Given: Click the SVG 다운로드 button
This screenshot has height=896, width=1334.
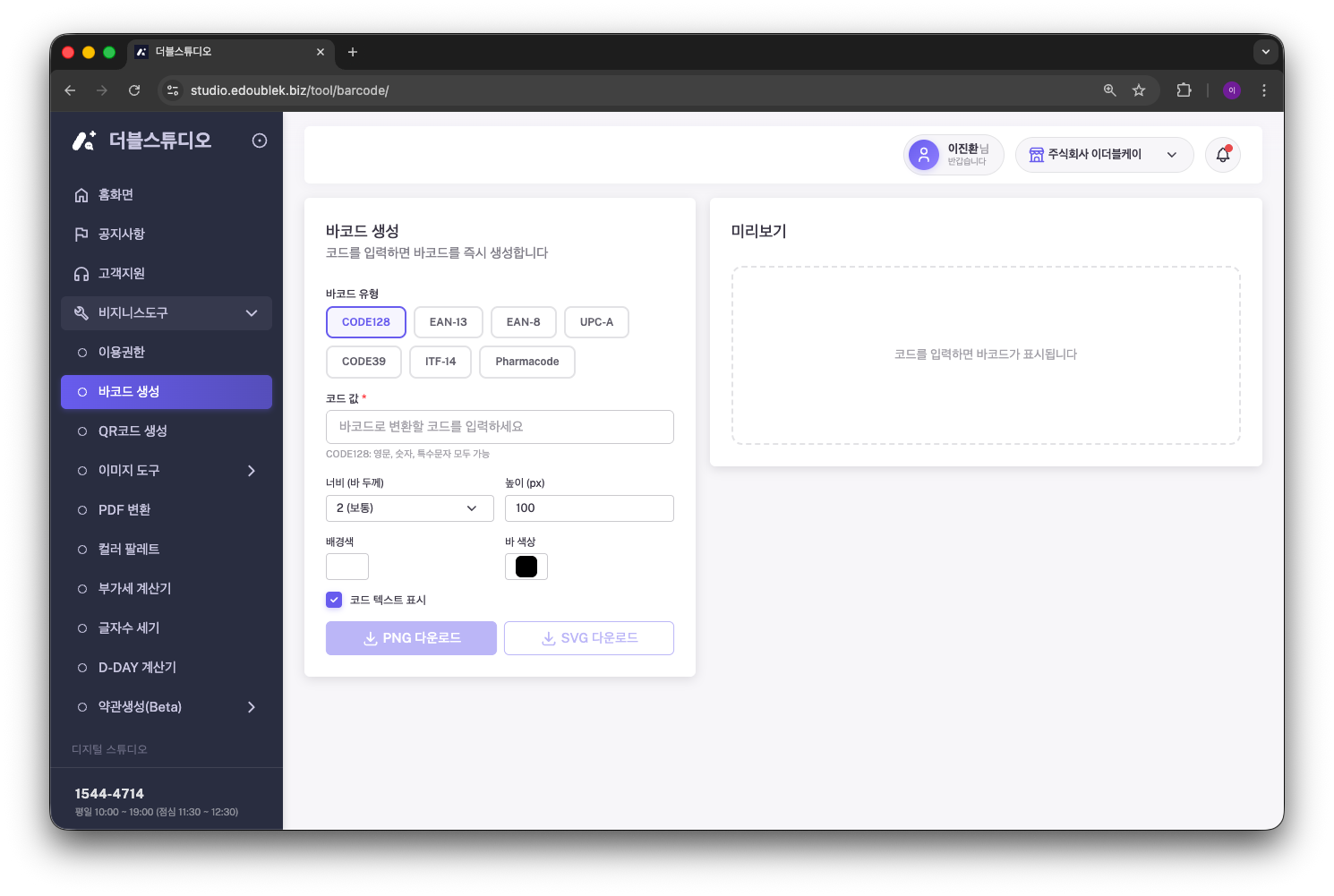Looking at the screenshot, I should click(589, 638).
